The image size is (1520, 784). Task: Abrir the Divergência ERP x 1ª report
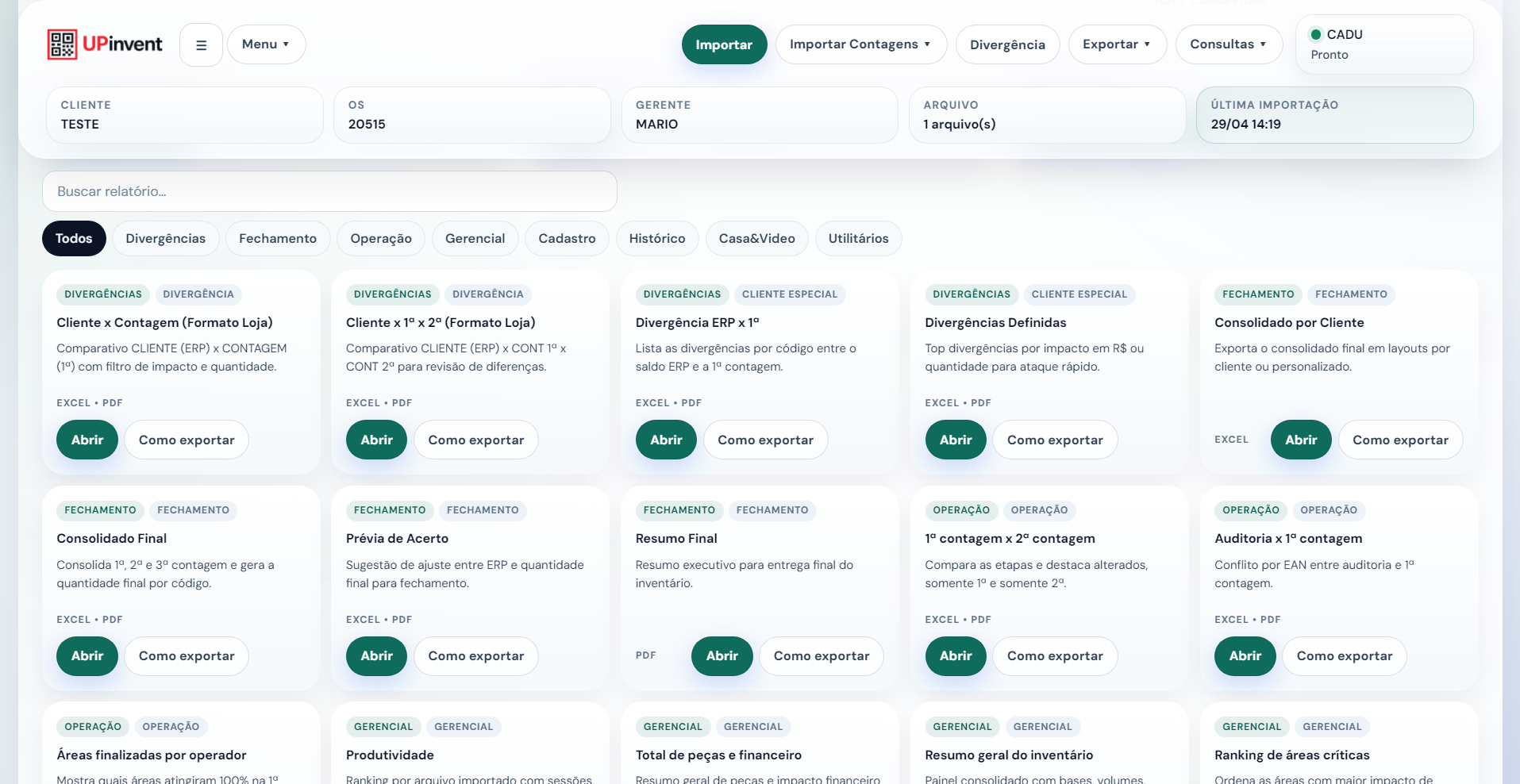(666, 440)
